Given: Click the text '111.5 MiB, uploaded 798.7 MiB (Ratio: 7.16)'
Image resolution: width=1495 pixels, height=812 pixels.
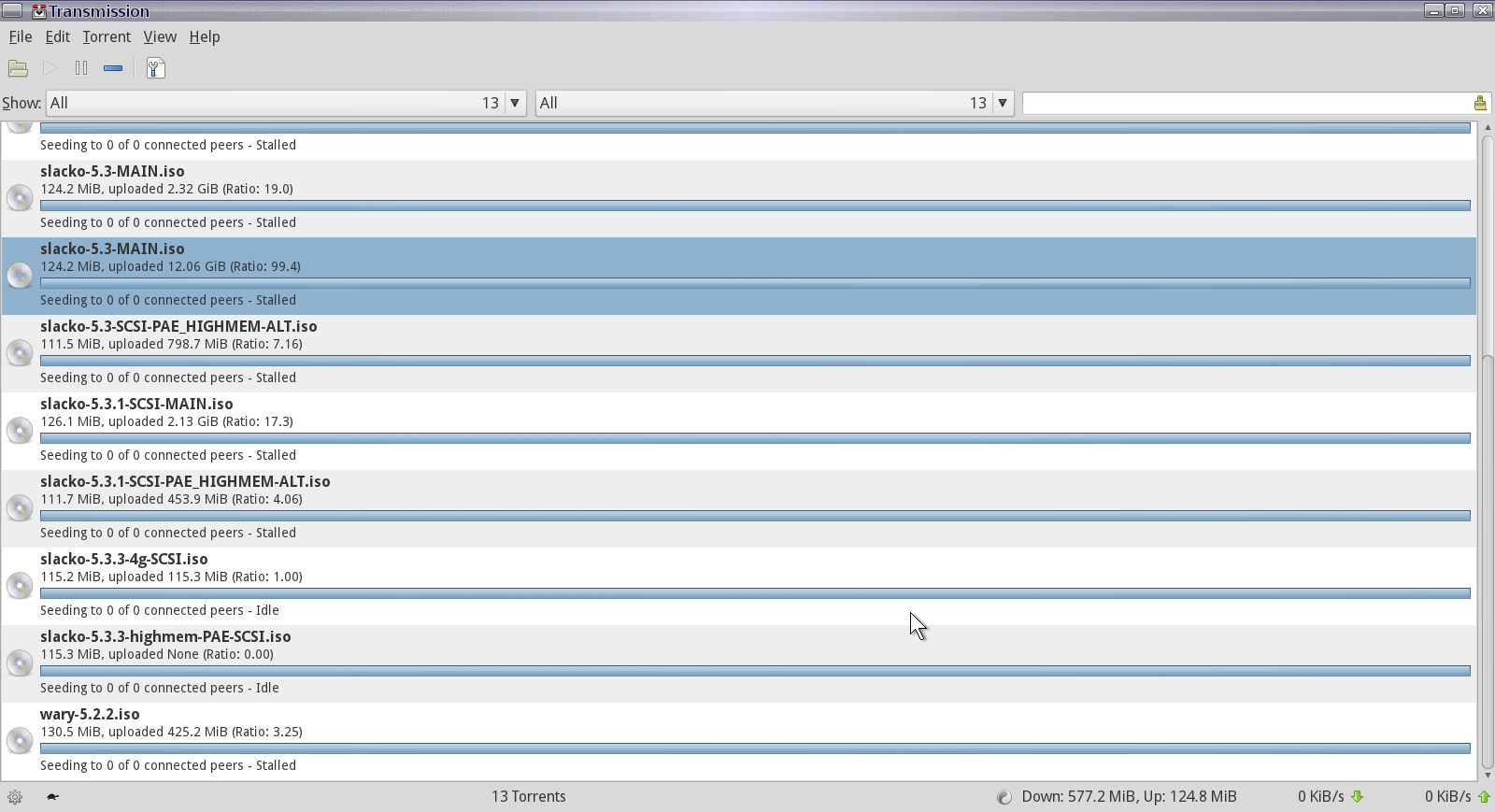Looking at the screenshot, I should pyautogui.click(x=171, y=344).
